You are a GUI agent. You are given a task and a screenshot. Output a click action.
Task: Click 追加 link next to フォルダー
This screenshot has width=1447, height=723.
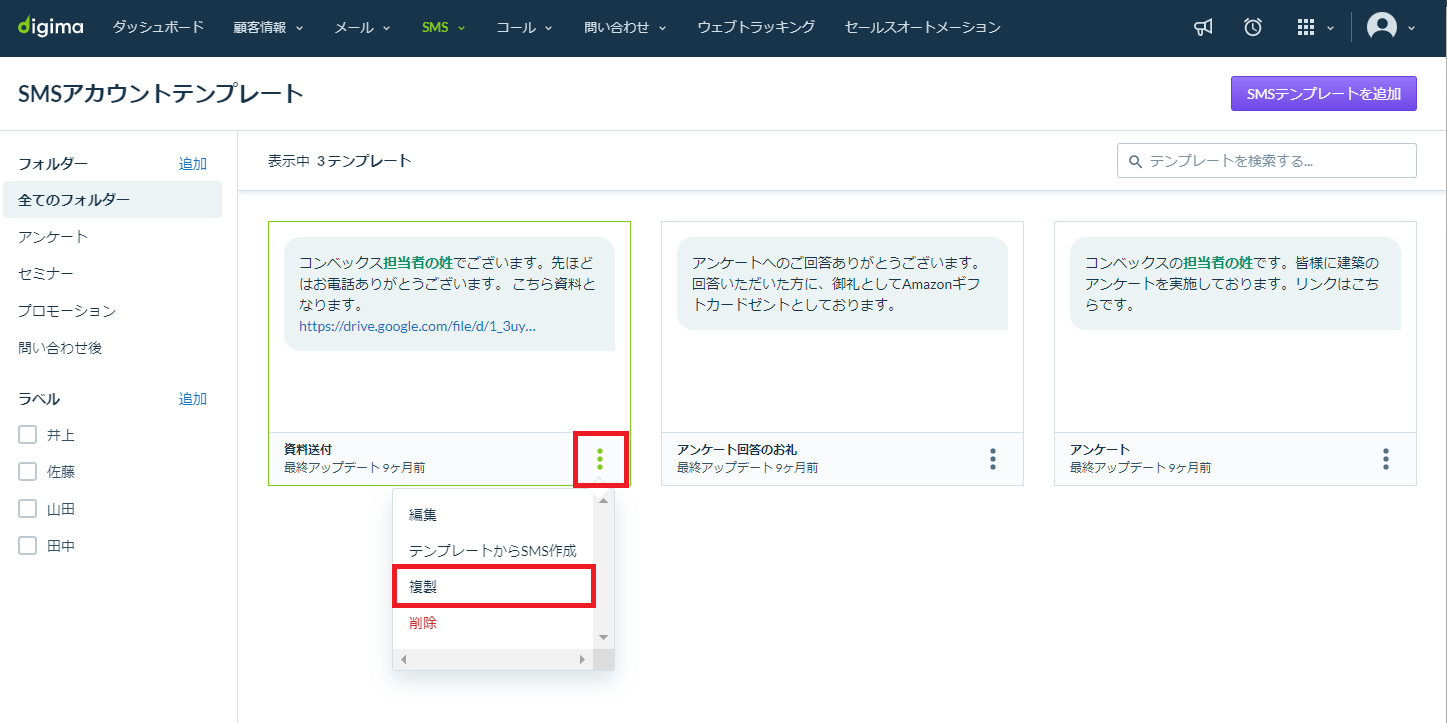pyautogui.click(x=193, y=164)
